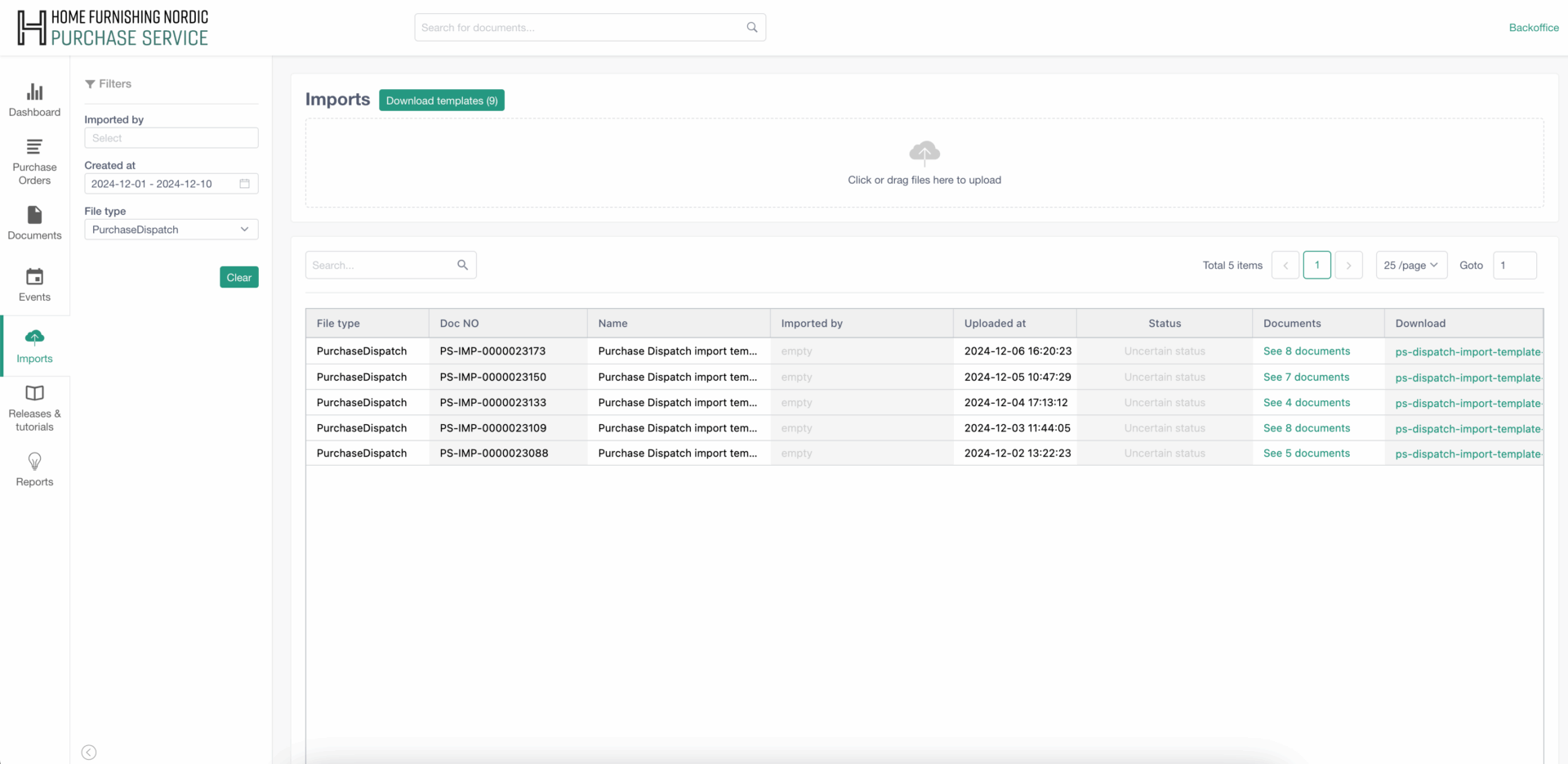Click page 1 pagination button
1568x764 pixels.
pos(1317,265)
